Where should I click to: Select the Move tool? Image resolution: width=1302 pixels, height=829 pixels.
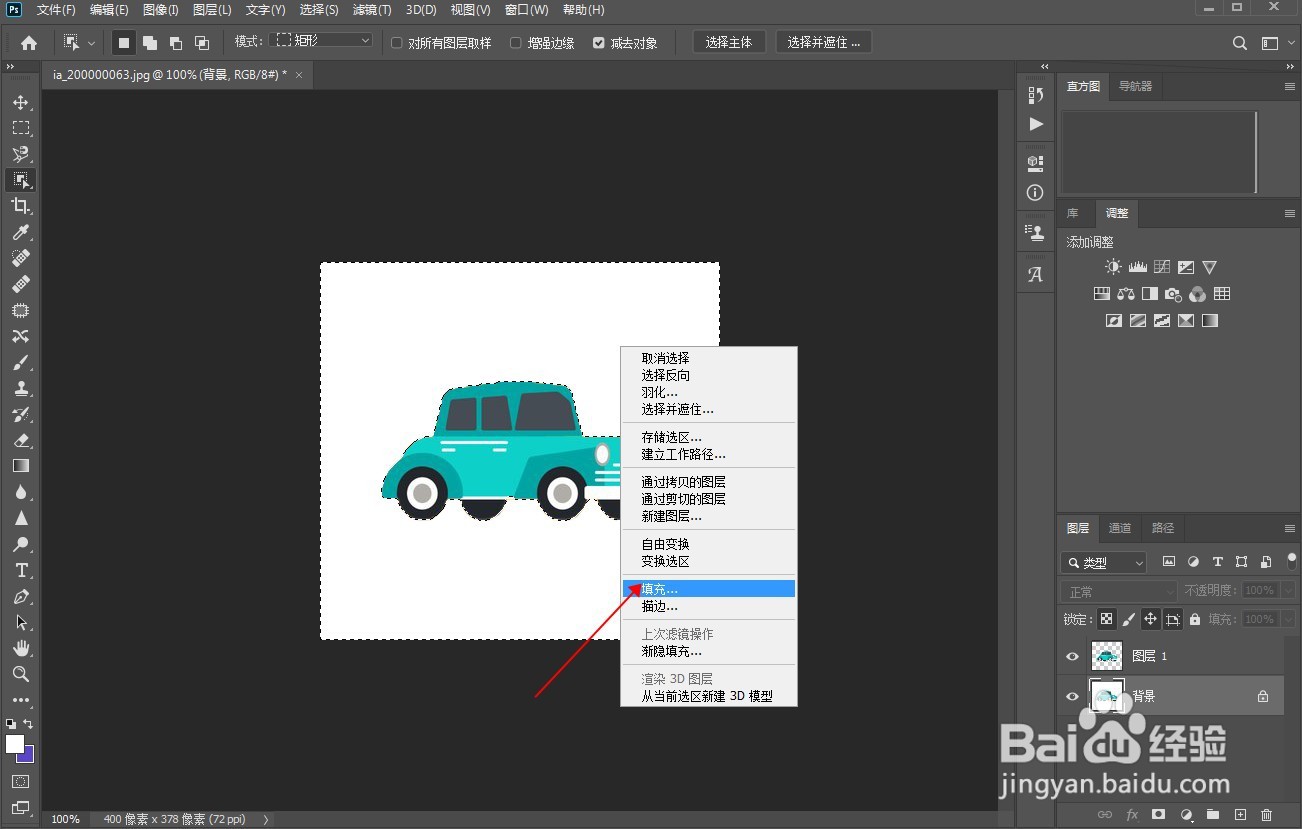(20, 102)
